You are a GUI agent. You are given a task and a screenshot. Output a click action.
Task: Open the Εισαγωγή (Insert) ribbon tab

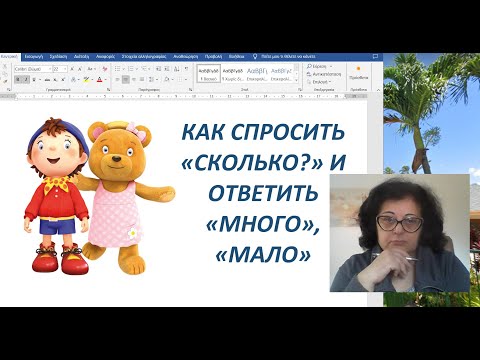(34, 57)
